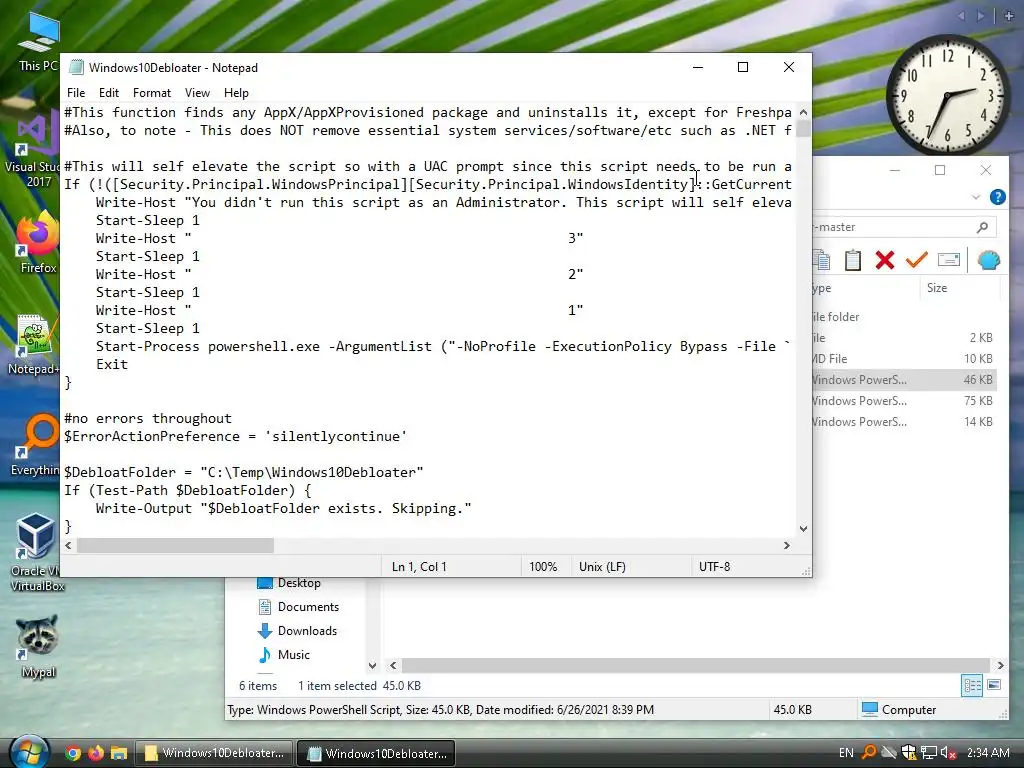
Task: Click the Rename icon in Explorer toolbar
Action: (948, 260)
